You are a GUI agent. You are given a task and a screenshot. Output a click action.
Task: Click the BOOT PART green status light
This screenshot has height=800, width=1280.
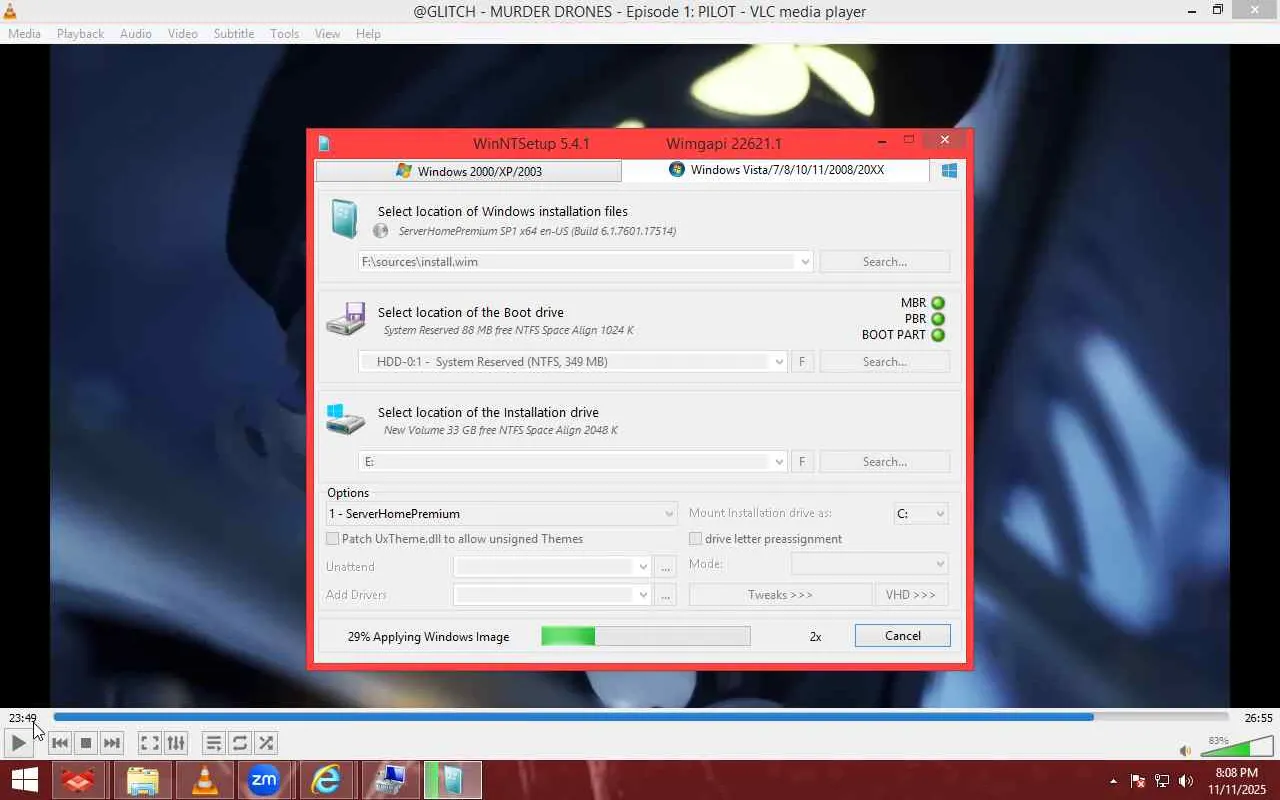[x=938, y=335]
